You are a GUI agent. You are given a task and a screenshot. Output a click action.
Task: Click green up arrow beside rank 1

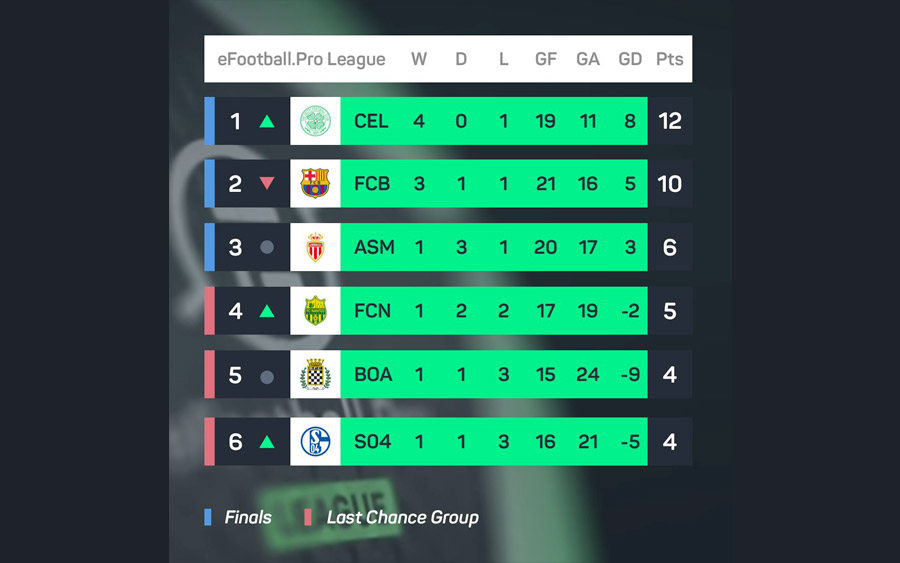coord(267,121)
